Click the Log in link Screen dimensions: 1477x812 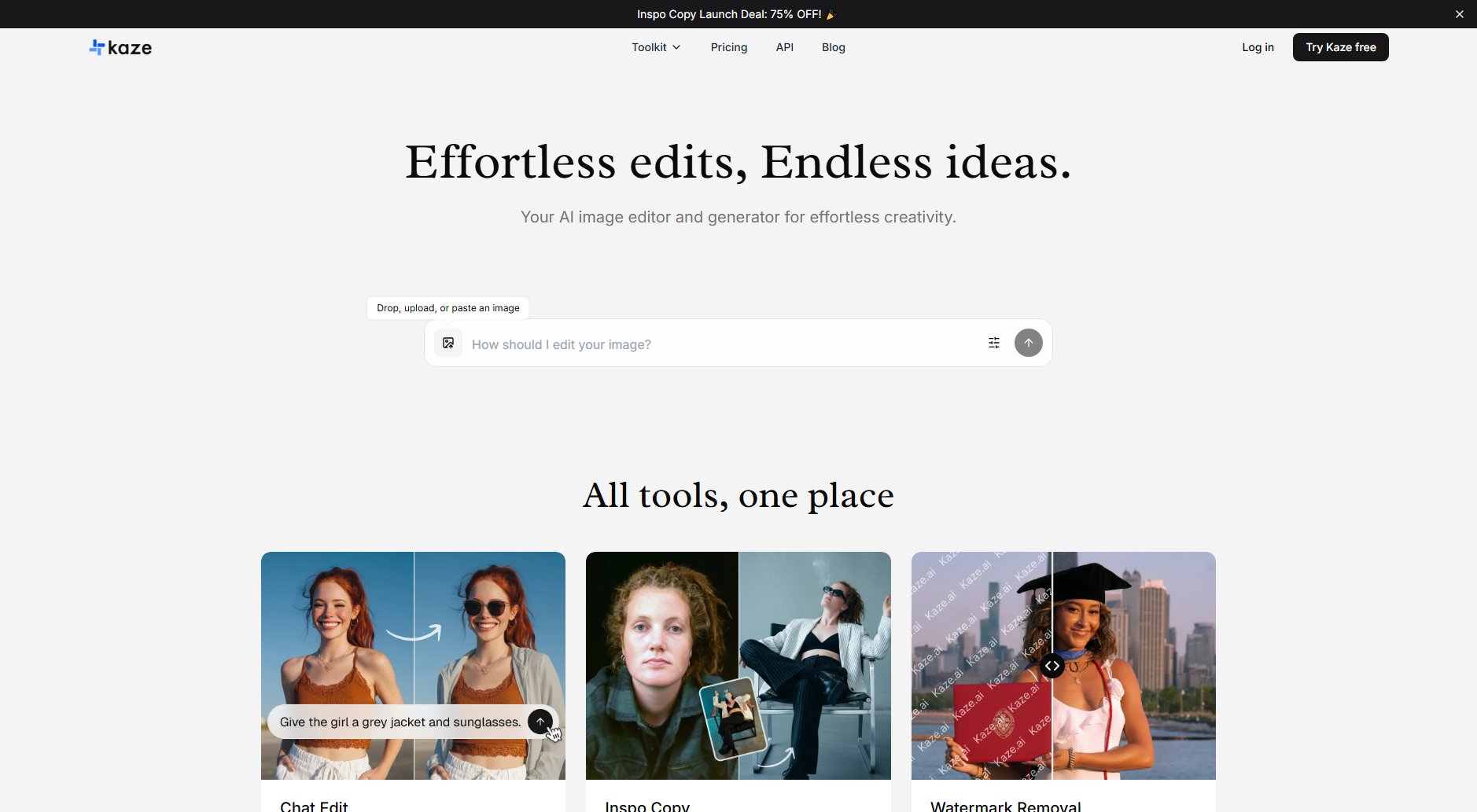[1258, 47]
